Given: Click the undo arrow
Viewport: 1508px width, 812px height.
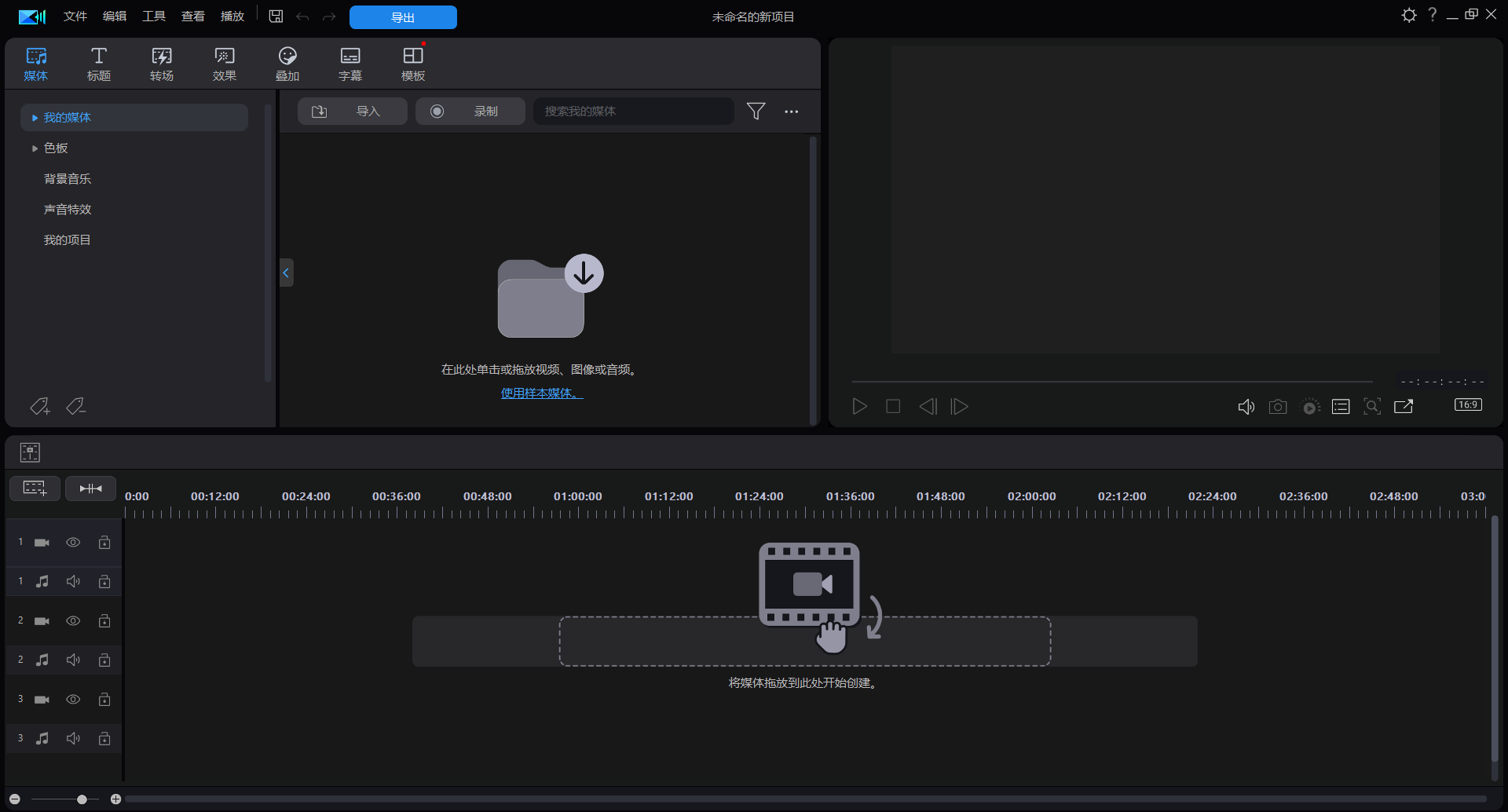Looking at the screenshot, I should pos(302,16).
